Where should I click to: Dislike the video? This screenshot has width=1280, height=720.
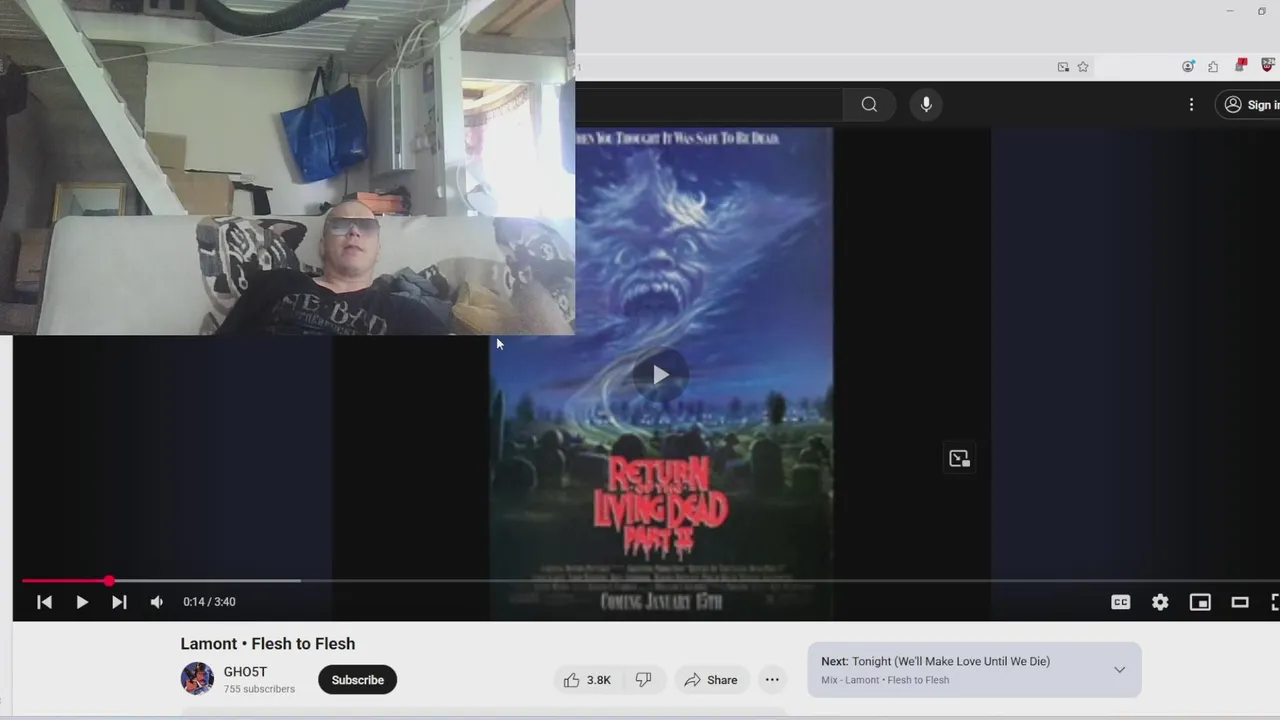pos(643,680)
